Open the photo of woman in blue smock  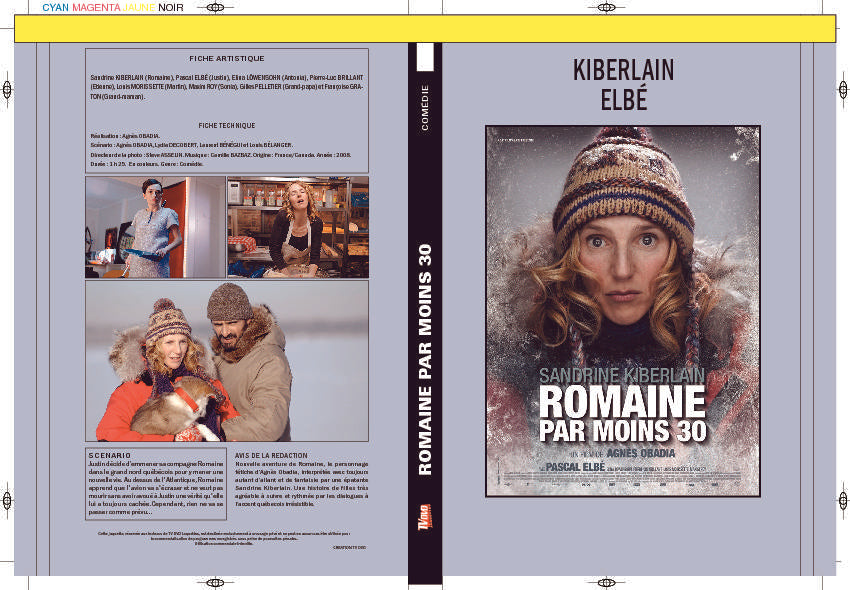(155, 227)
